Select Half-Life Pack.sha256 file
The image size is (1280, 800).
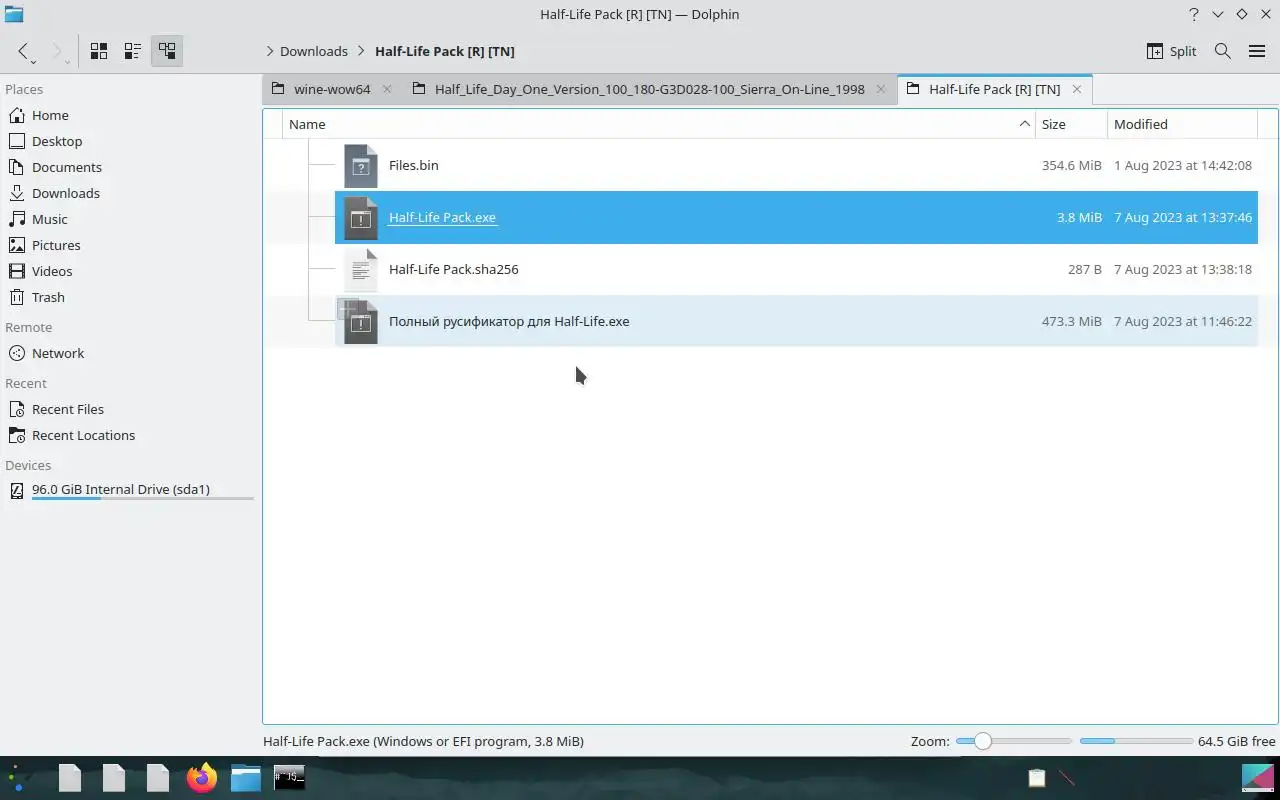tap(453, 269)
